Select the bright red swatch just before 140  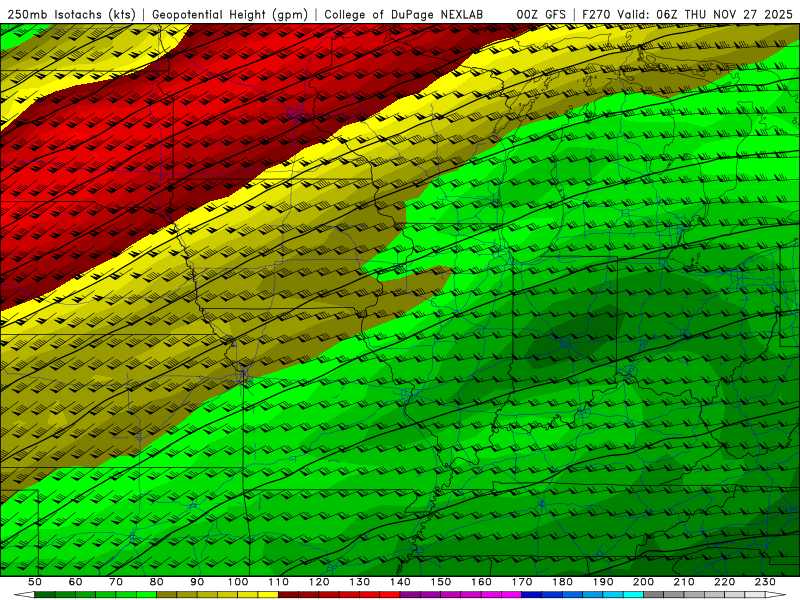point(390,595)
